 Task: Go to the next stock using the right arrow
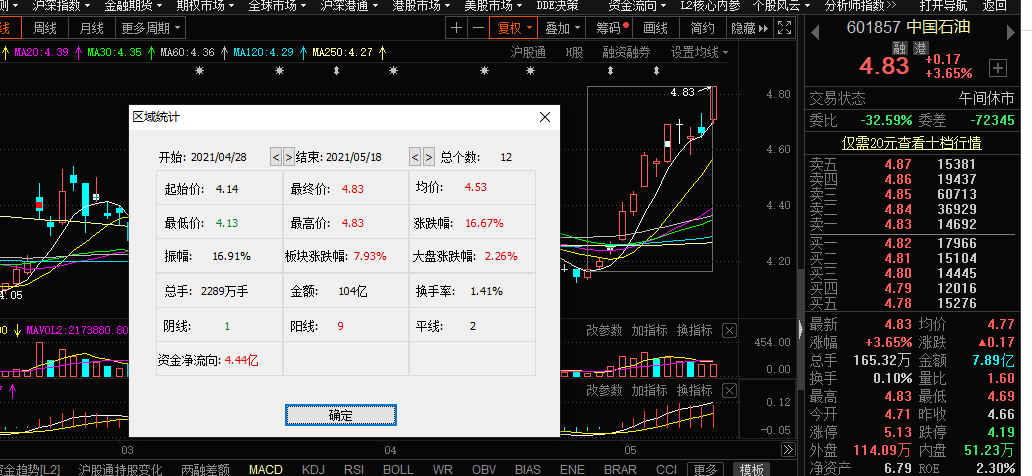coord(1010,32)
